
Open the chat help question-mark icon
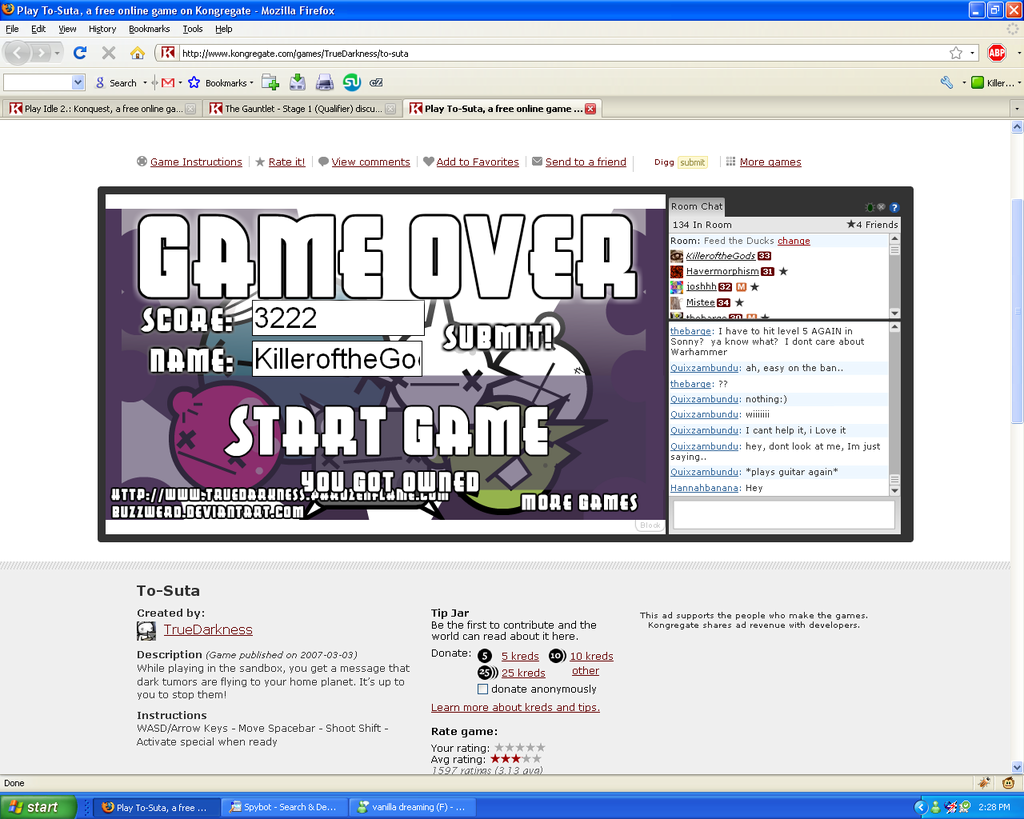[894, 207]
